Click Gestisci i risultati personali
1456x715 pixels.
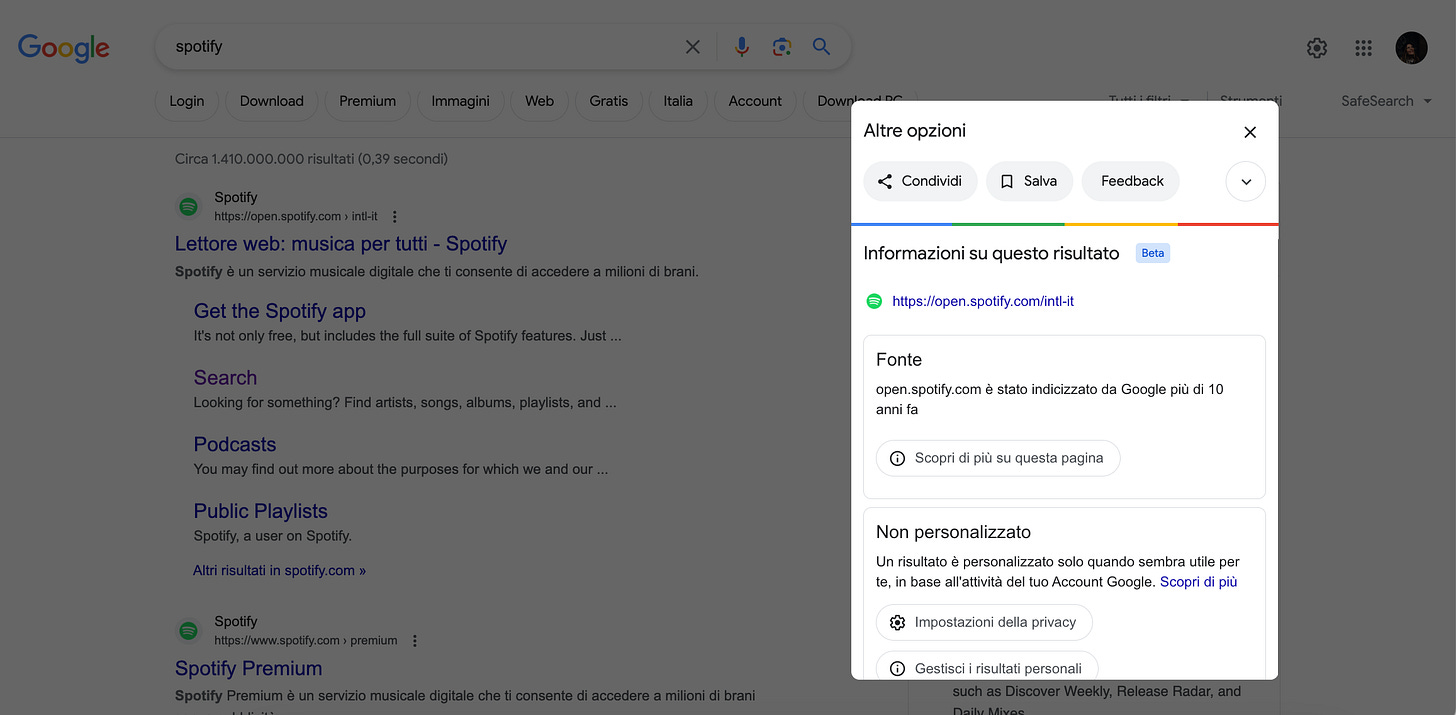pyautogui.click(x=987, y=666)
